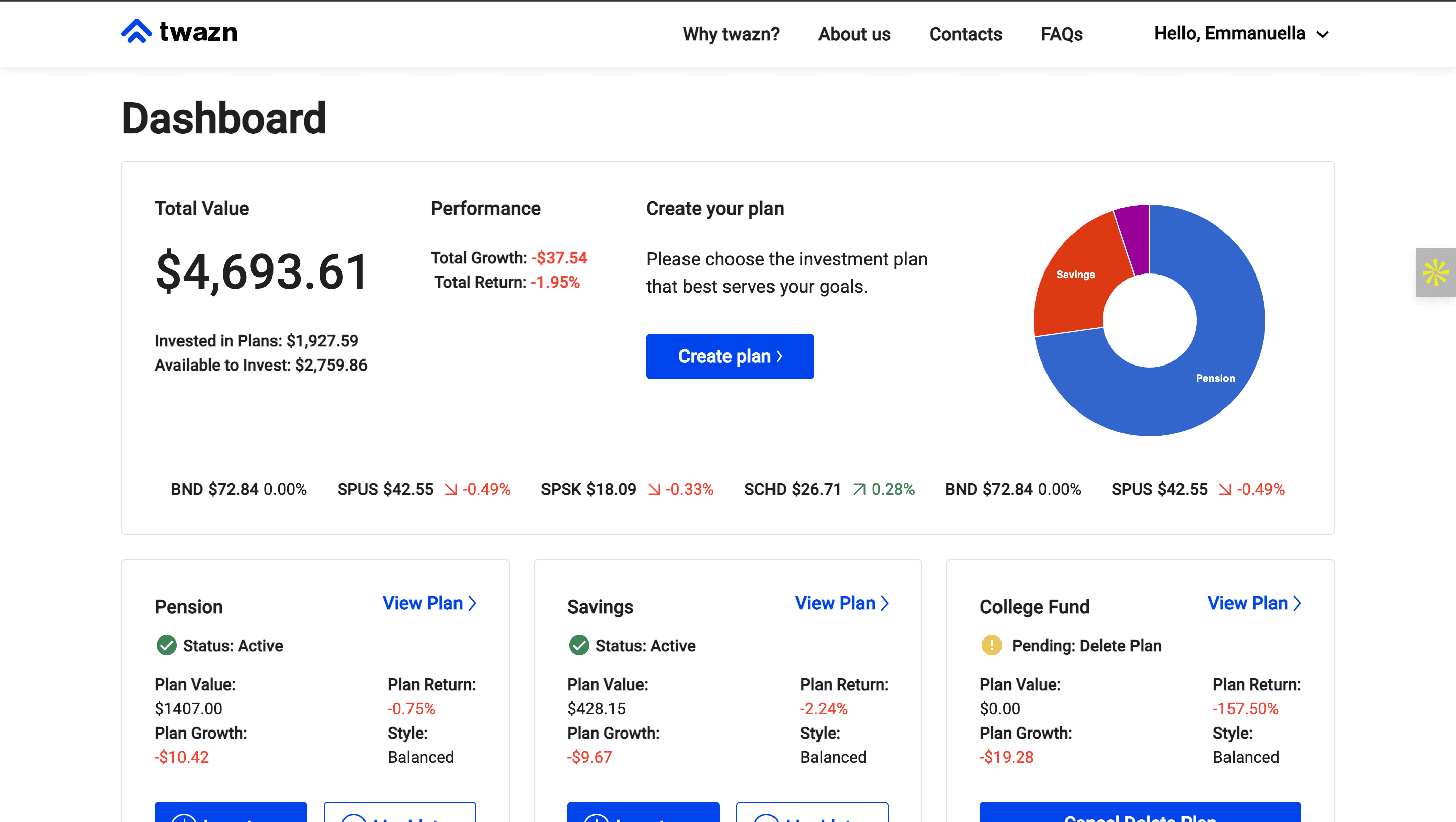Click the twazn logo icon
The image size is (1456, 822).
click(x=136, y=32)
